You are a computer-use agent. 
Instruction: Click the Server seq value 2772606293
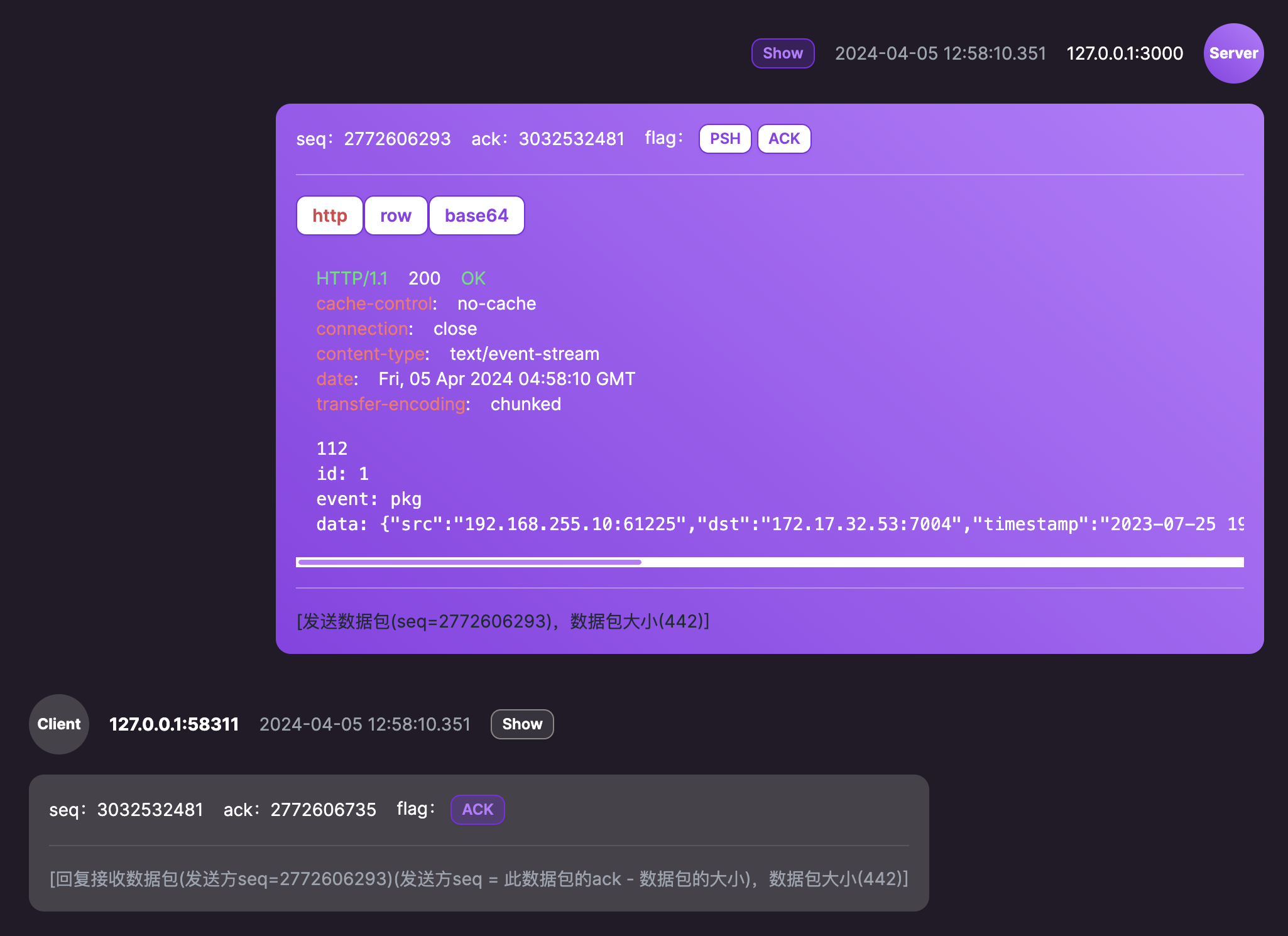[397, 139]
